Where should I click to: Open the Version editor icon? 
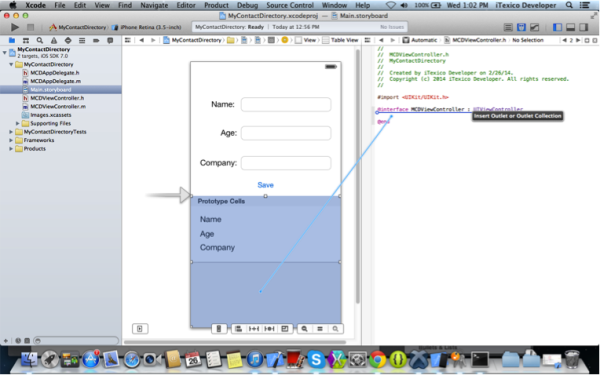pos(534,27)
